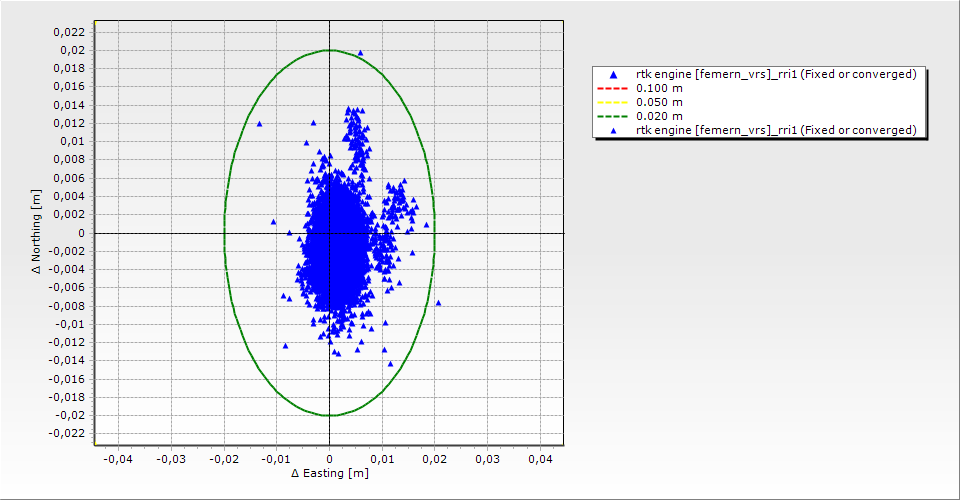Click the bottom of the green ellipse
The image size is (960, 500).
tap(329, 415)
